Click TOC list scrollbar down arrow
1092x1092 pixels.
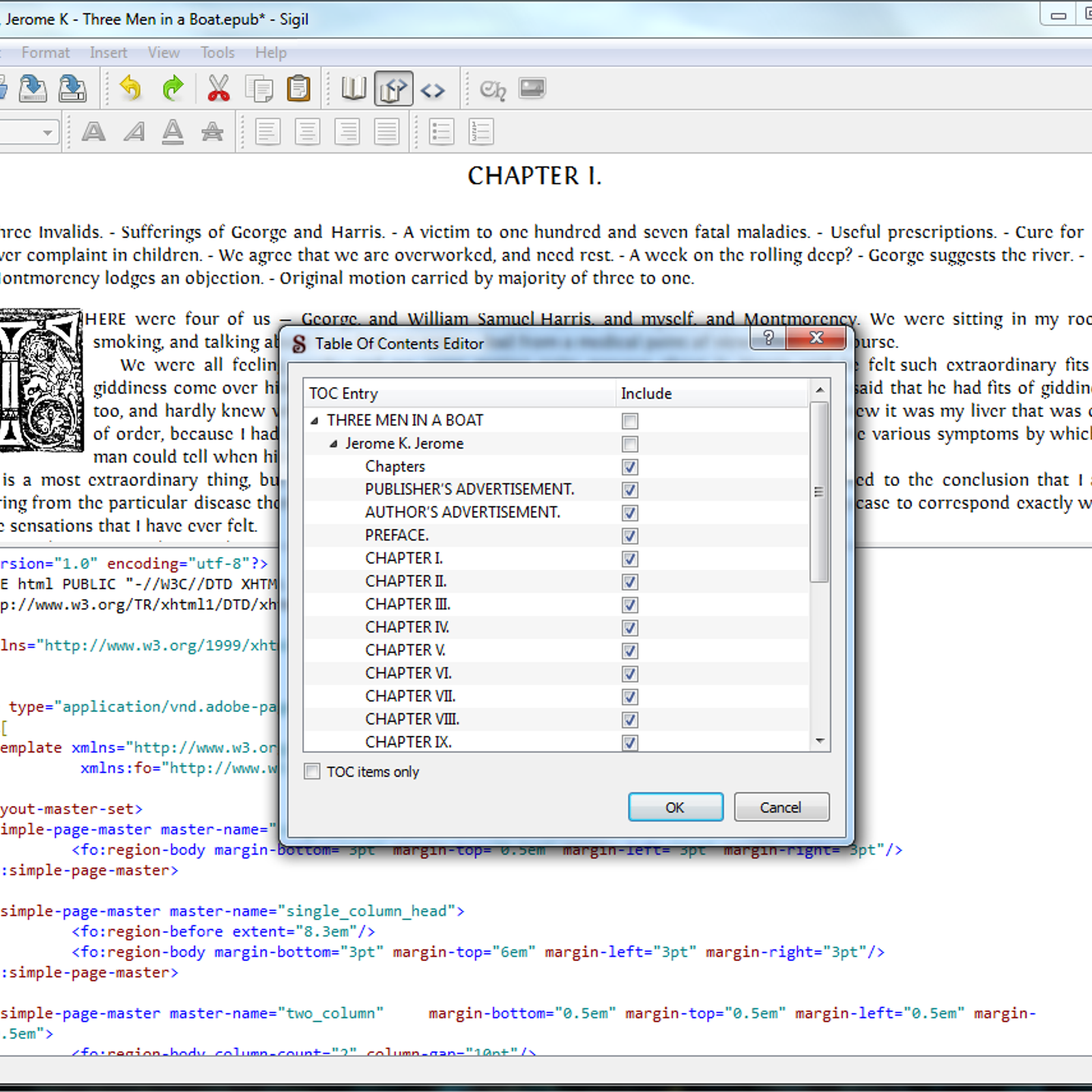(820, 741)
